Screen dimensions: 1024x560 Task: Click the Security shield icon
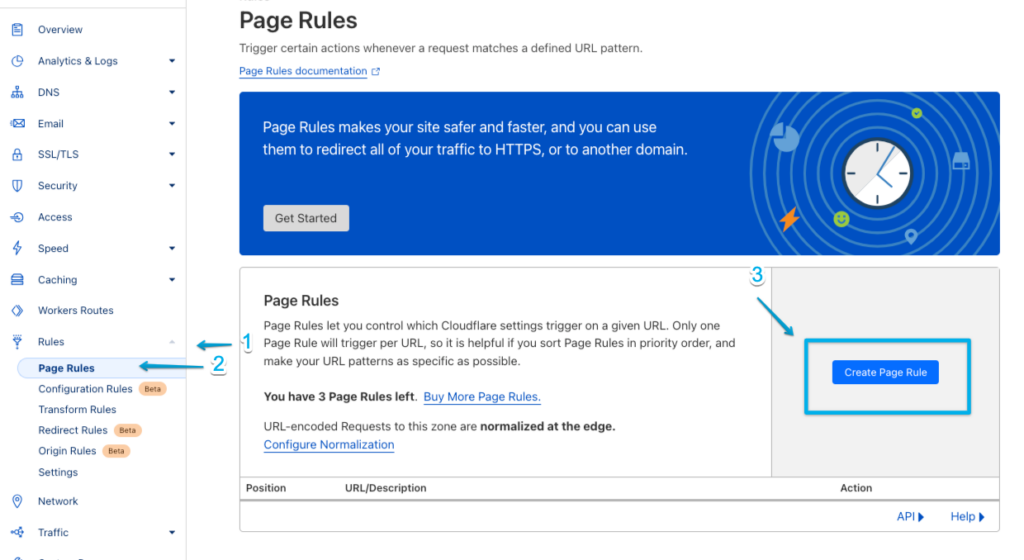(17, 186)
